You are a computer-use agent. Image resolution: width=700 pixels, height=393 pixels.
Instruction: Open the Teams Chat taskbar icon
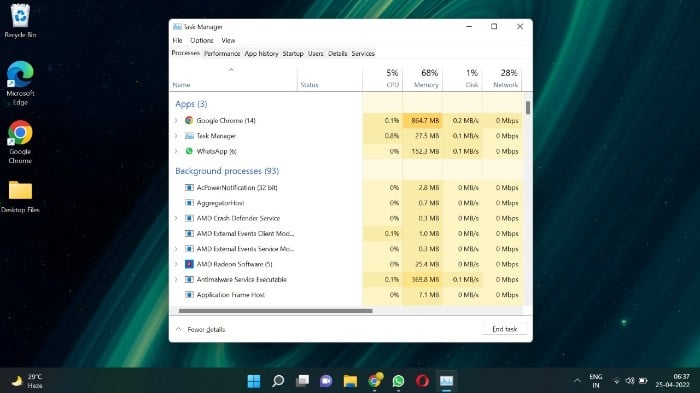point(326,381)
